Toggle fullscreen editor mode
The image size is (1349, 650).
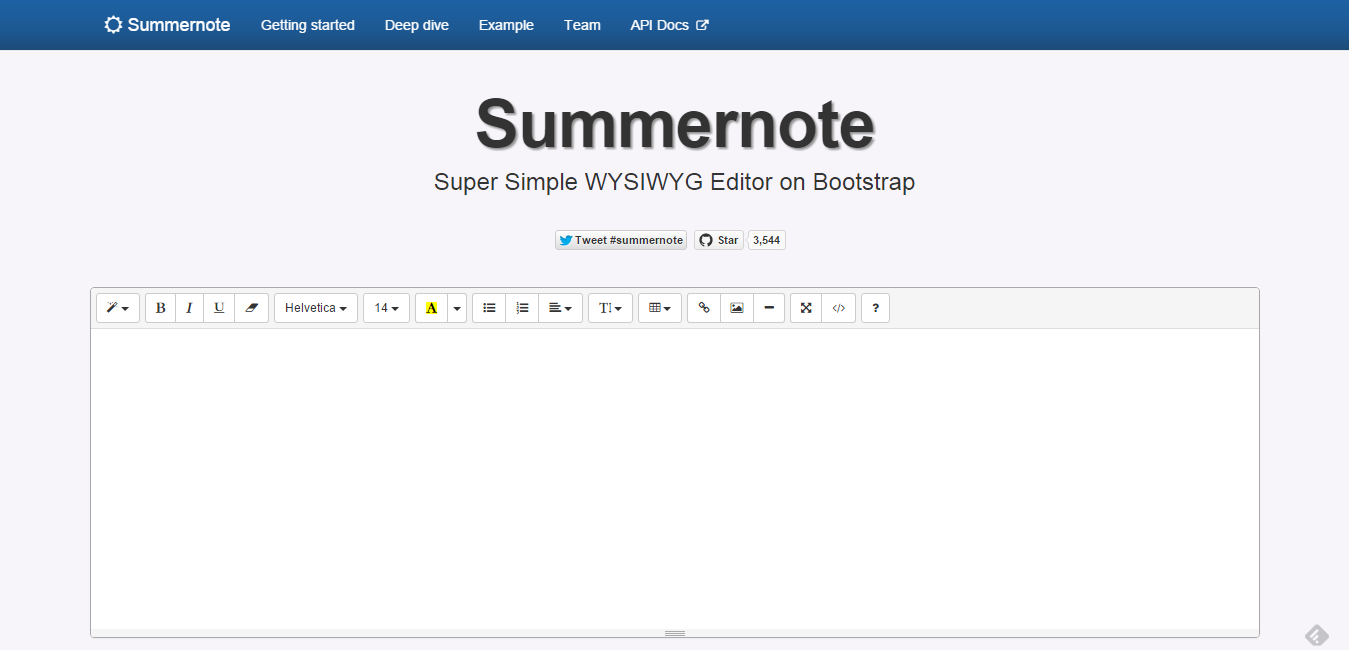[x=806, y=308]
